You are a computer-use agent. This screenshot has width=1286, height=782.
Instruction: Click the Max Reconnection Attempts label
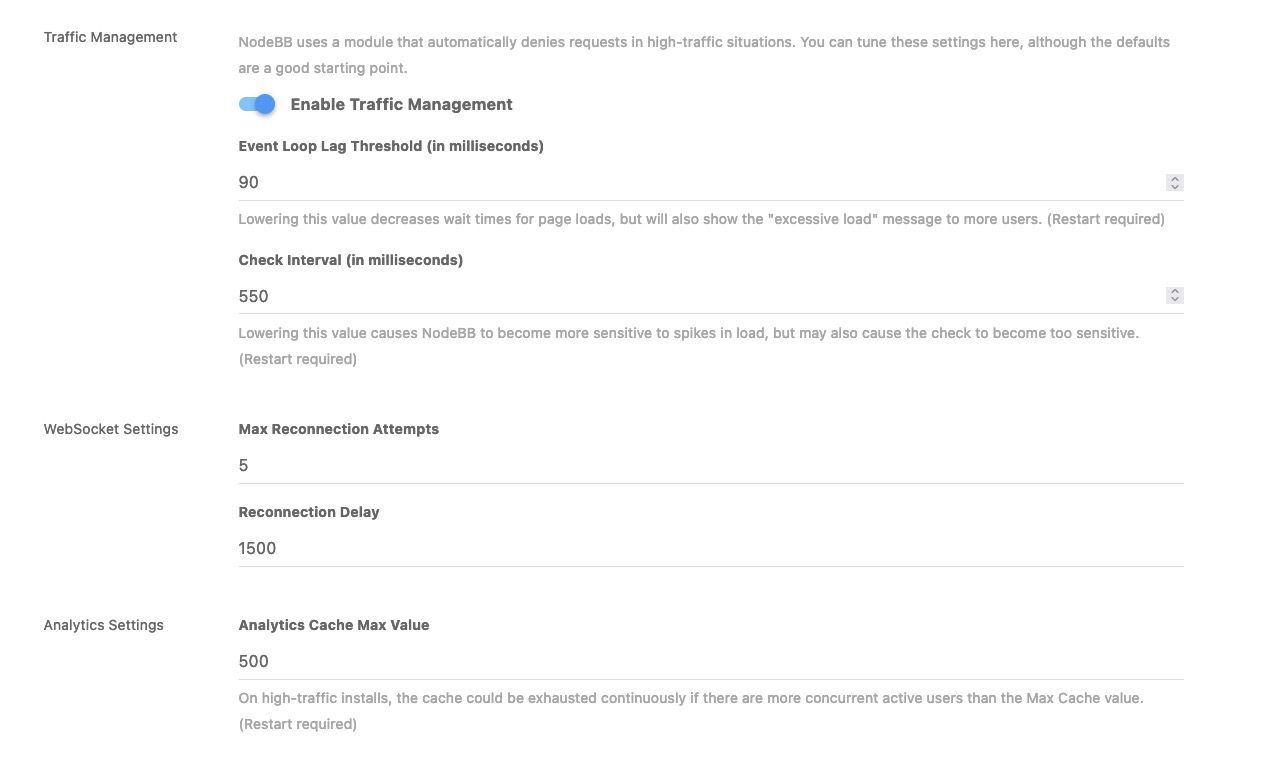[338, 429]
